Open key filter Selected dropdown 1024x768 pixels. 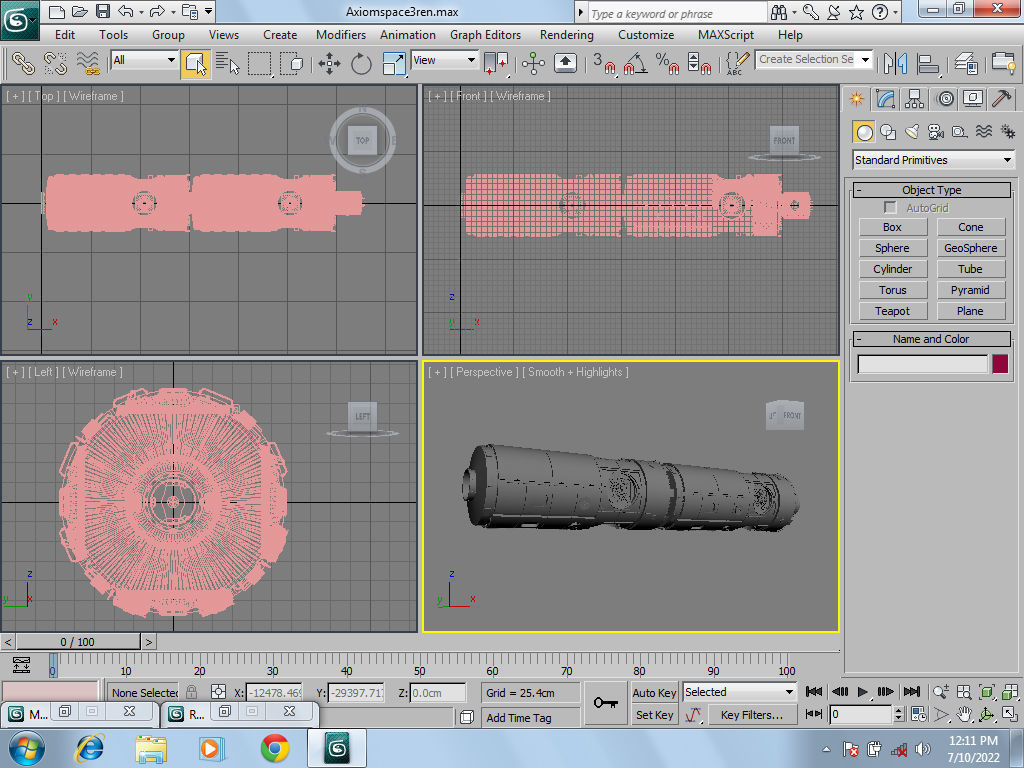pos(739,692)
